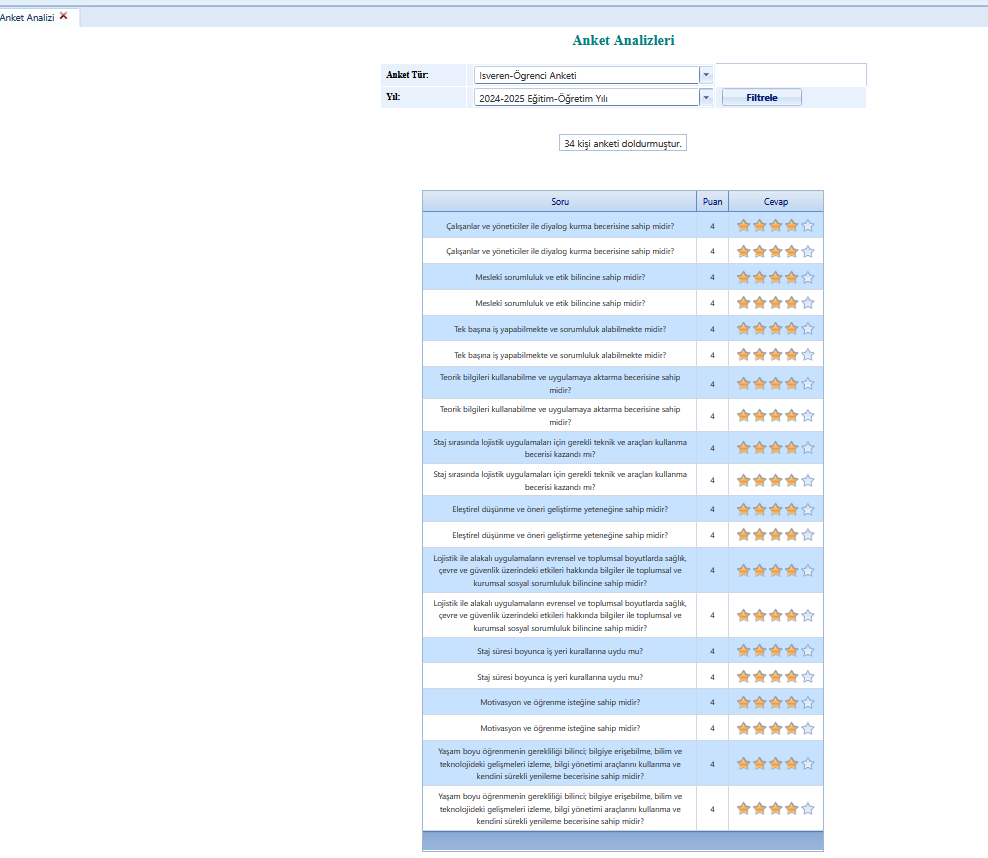Image resolution: width=988 pixels, height=858 pixels.
Task: Click the white-row 'Motivasyon ve öğrenme isteğine' question
Action: pos(560,728)
